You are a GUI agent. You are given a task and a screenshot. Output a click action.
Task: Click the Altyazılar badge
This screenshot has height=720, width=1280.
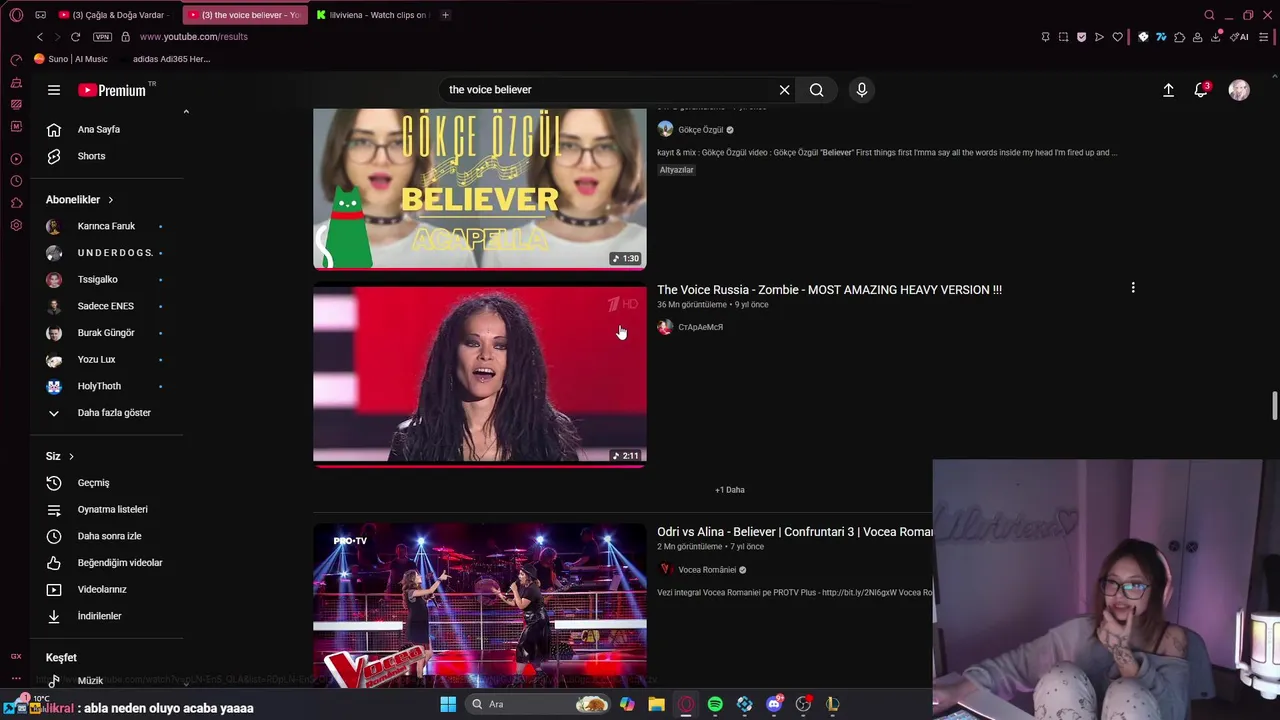pos(676,170)
